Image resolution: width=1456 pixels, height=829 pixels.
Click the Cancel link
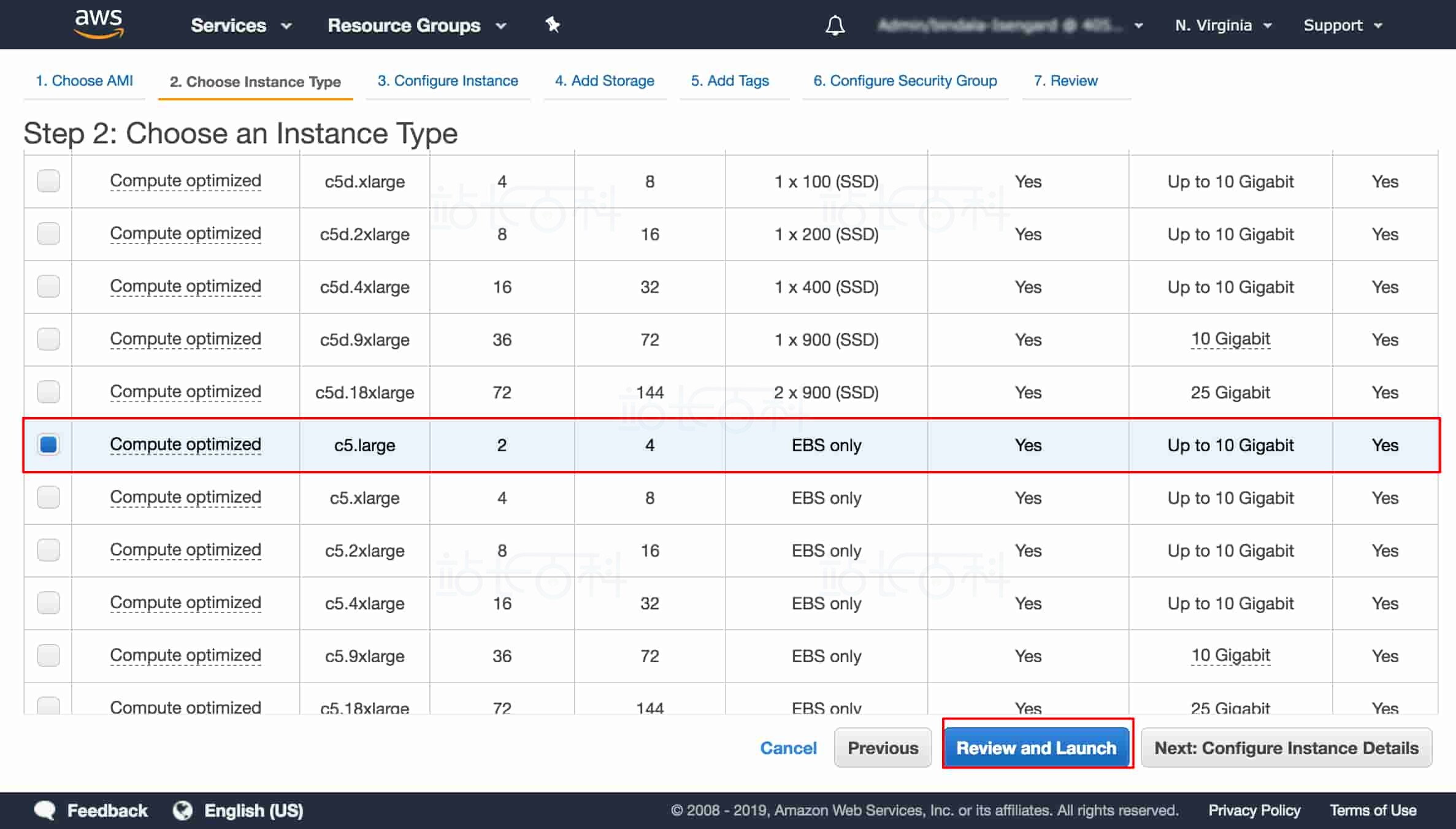click(x=788, y=747)
